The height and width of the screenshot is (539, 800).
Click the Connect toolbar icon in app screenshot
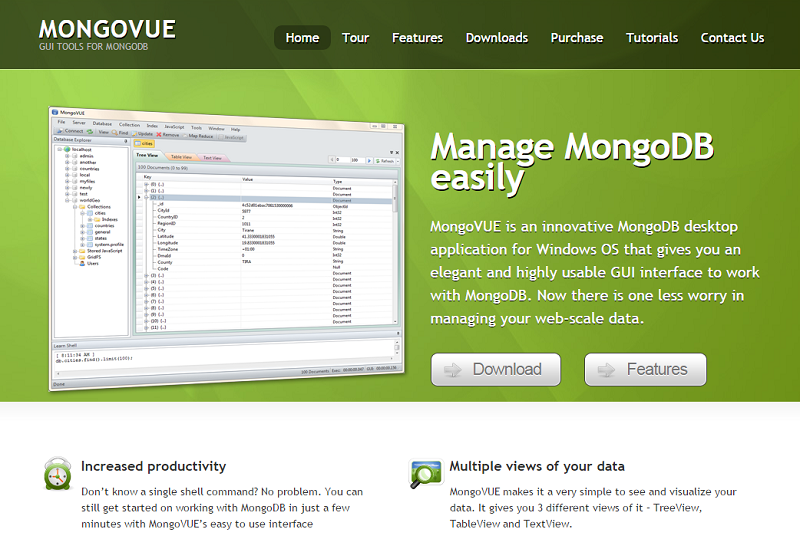pyautogui.click(x=62, y=131)
